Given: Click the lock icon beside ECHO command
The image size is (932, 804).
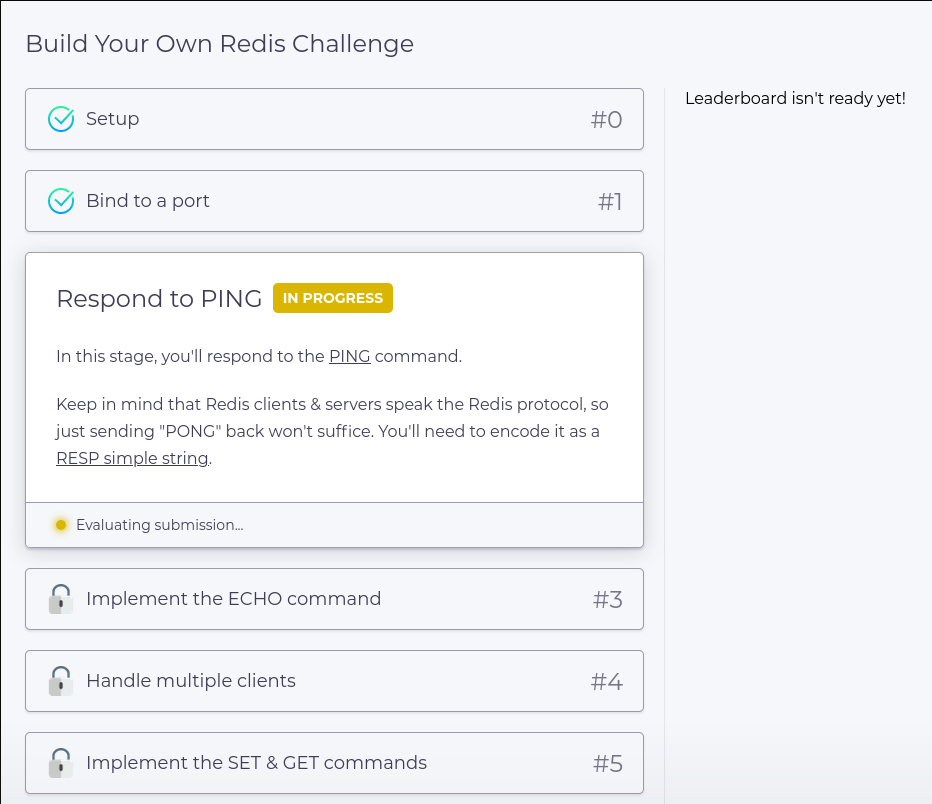Looking at the screenshot, I should pyautogui.click(x=61, y=599).
